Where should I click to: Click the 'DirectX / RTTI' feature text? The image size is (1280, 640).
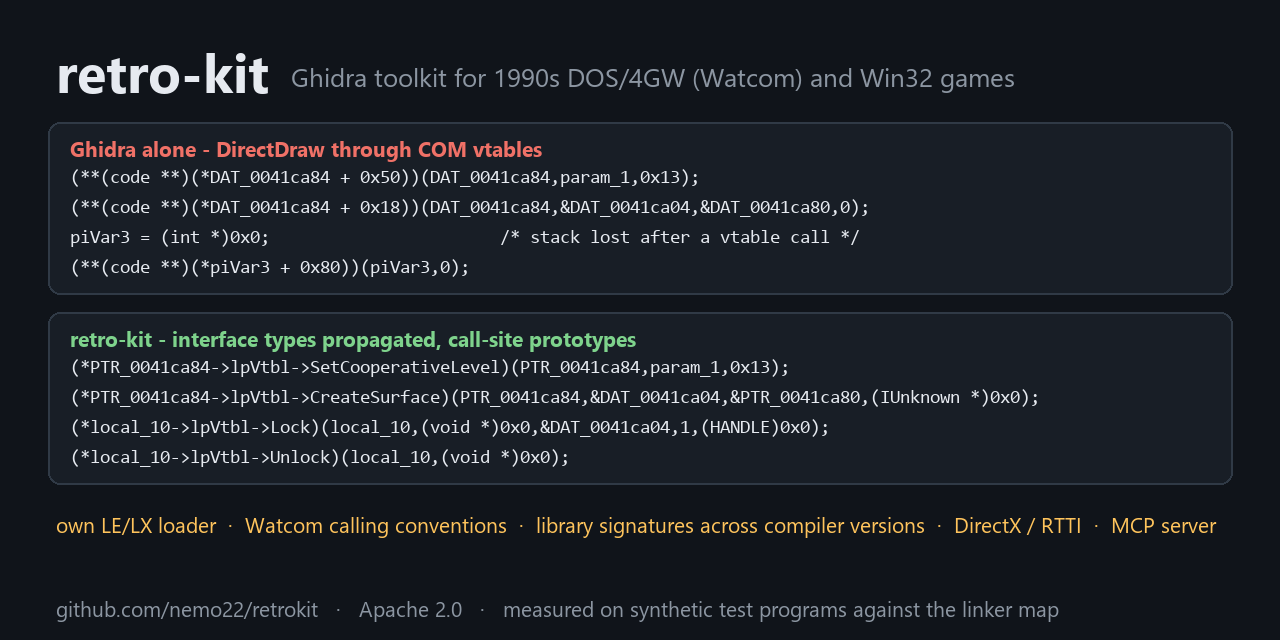1018,526
